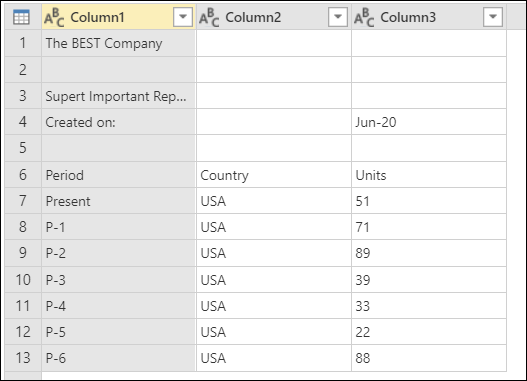Select the cell 'The BEST Company'

coord(119,43)
